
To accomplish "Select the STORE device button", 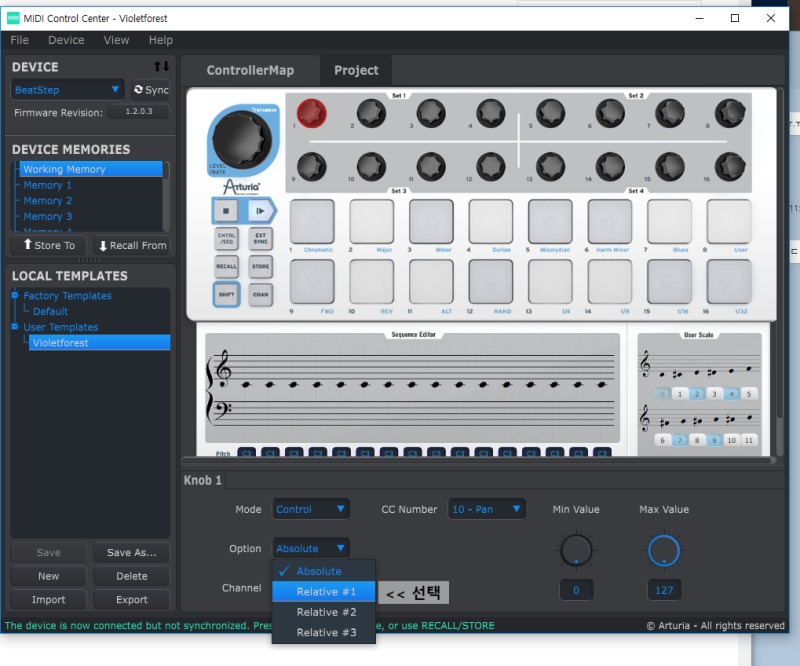I will pyautogui.click(x=260, y=266).
